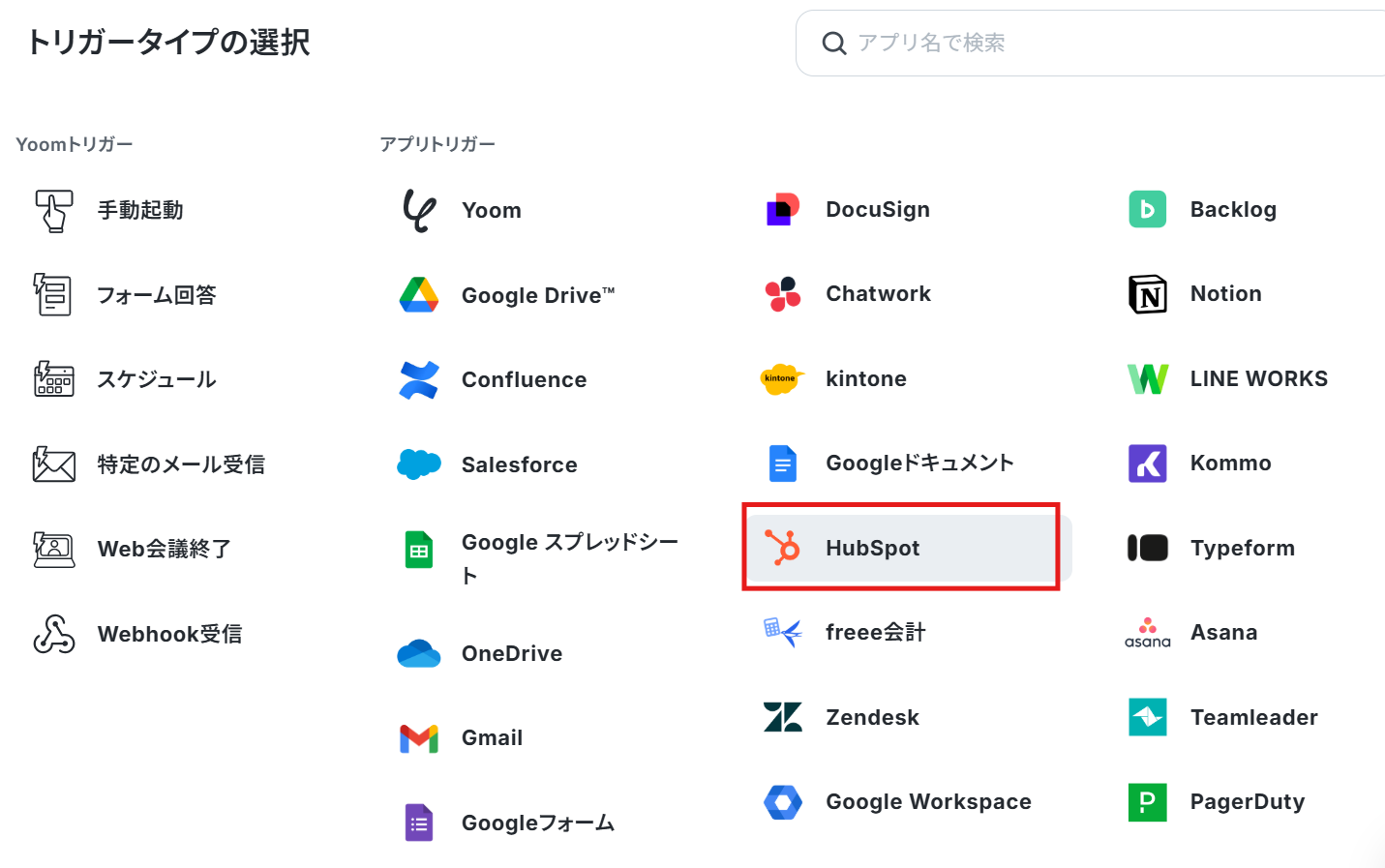This screenshot has width=1385, height=868.
Task: Click the Google Drive triangle icon
Action: tap(419, 295)
